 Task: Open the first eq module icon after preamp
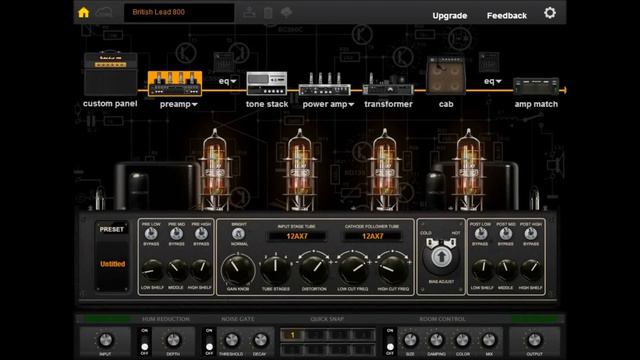tap(223, 62)
